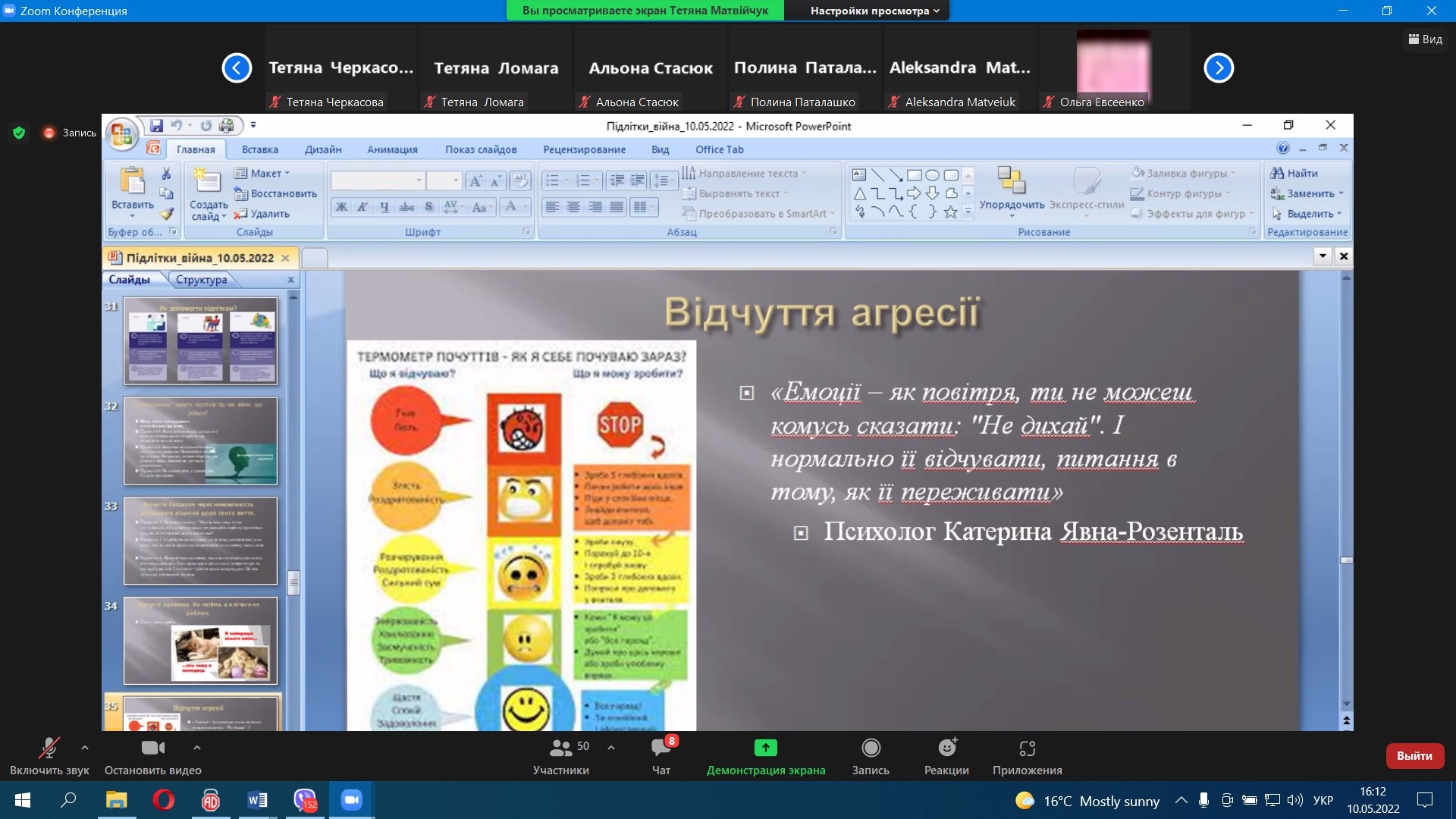Viewport: 1456px width, 819px height.
Task: Open the Приложения apps icon
Action: (x=1027, y=748)
